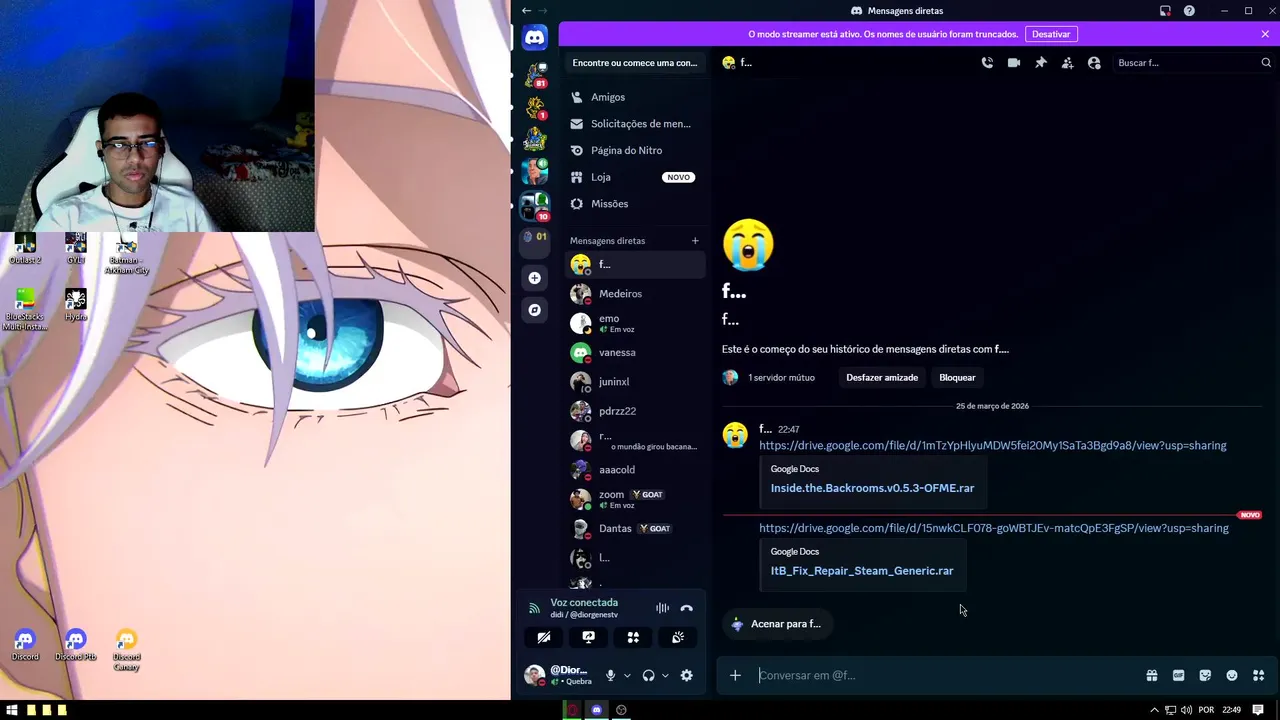Click Desfazer amizade button

point(882,378)
